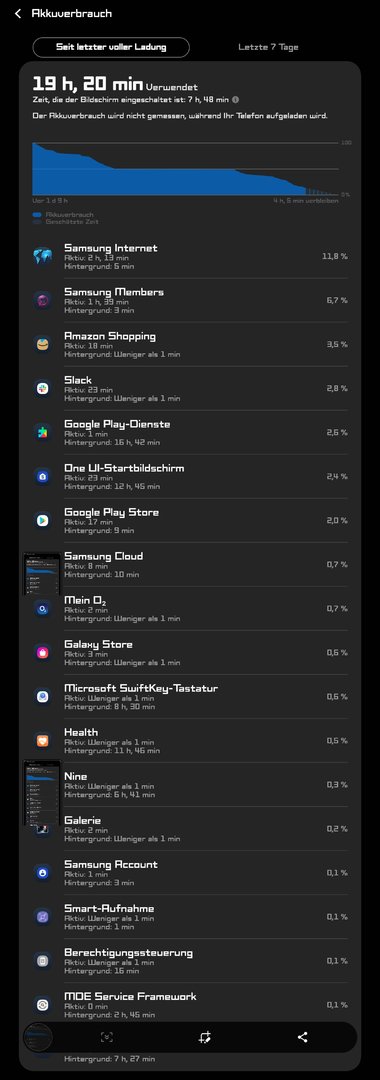The image size is (380, 1080).
Task: Open the screenshot preview thumbnail in toolbar
Action: (x=39, y=1037)
